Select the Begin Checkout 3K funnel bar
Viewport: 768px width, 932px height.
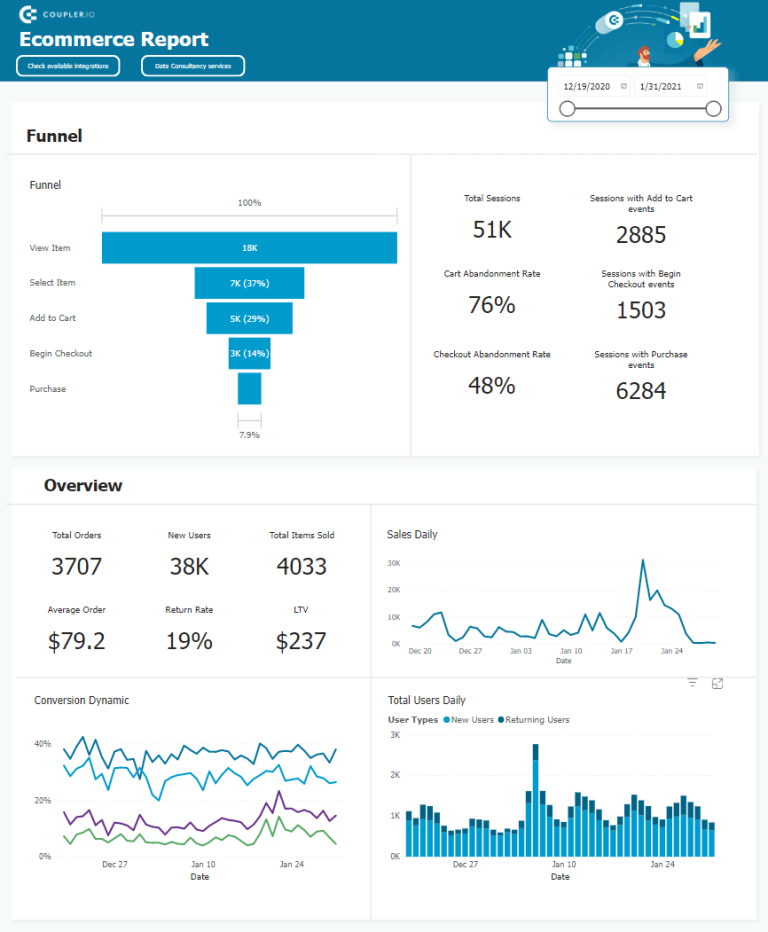(x=249, y=353)
